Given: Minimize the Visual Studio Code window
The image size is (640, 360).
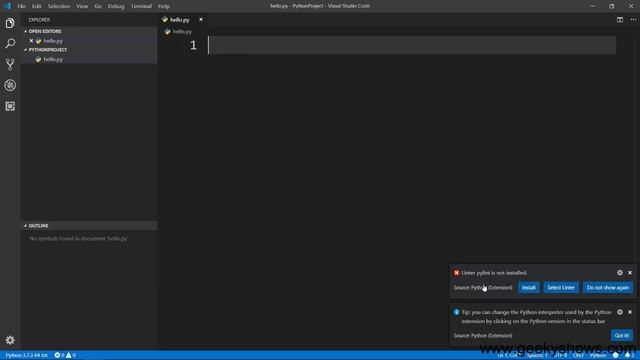Looking at the screenshot, I should (x=592, y=6).
